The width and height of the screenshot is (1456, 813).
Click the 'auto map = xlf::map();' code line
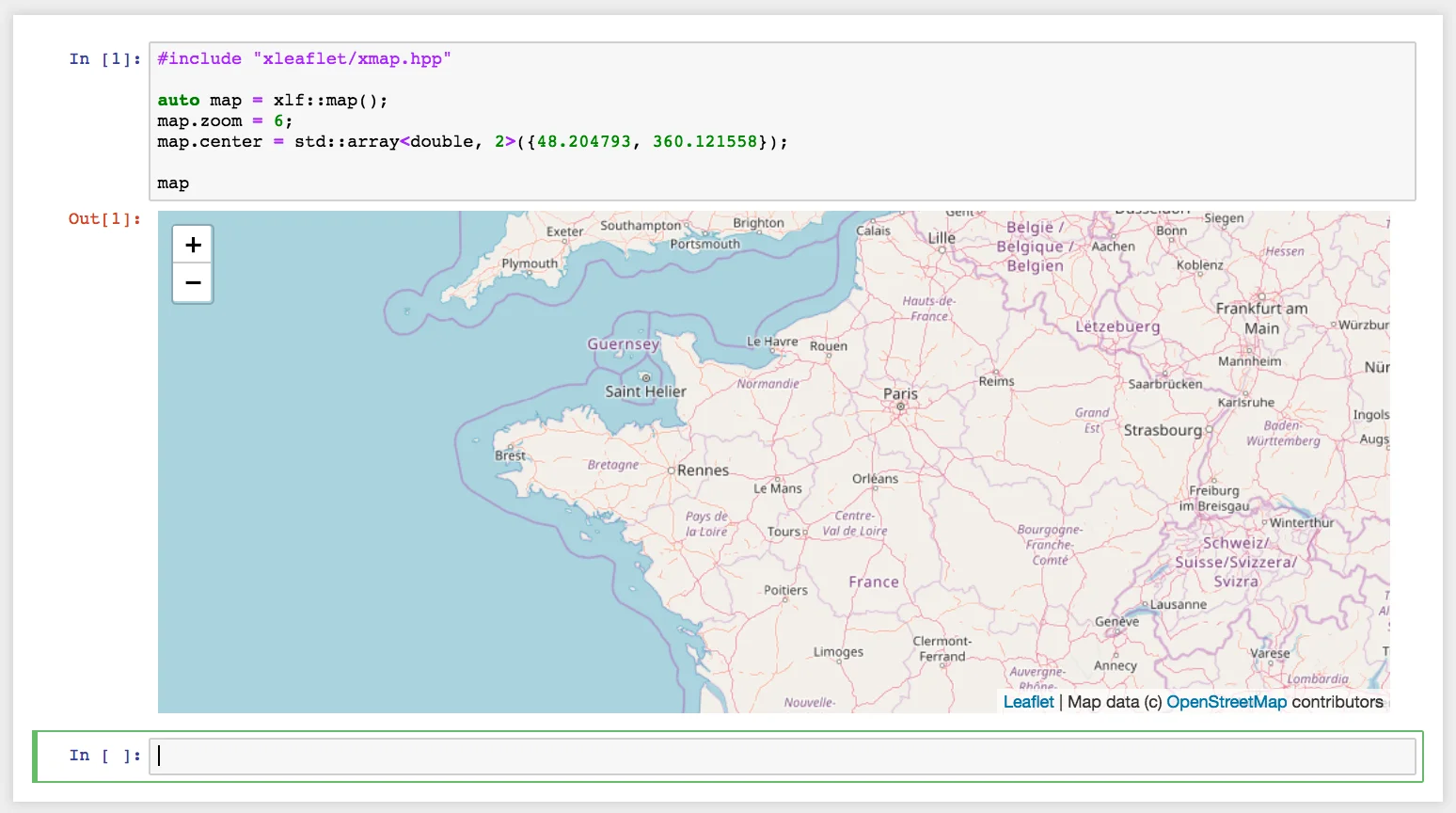(x=273, y=101)
